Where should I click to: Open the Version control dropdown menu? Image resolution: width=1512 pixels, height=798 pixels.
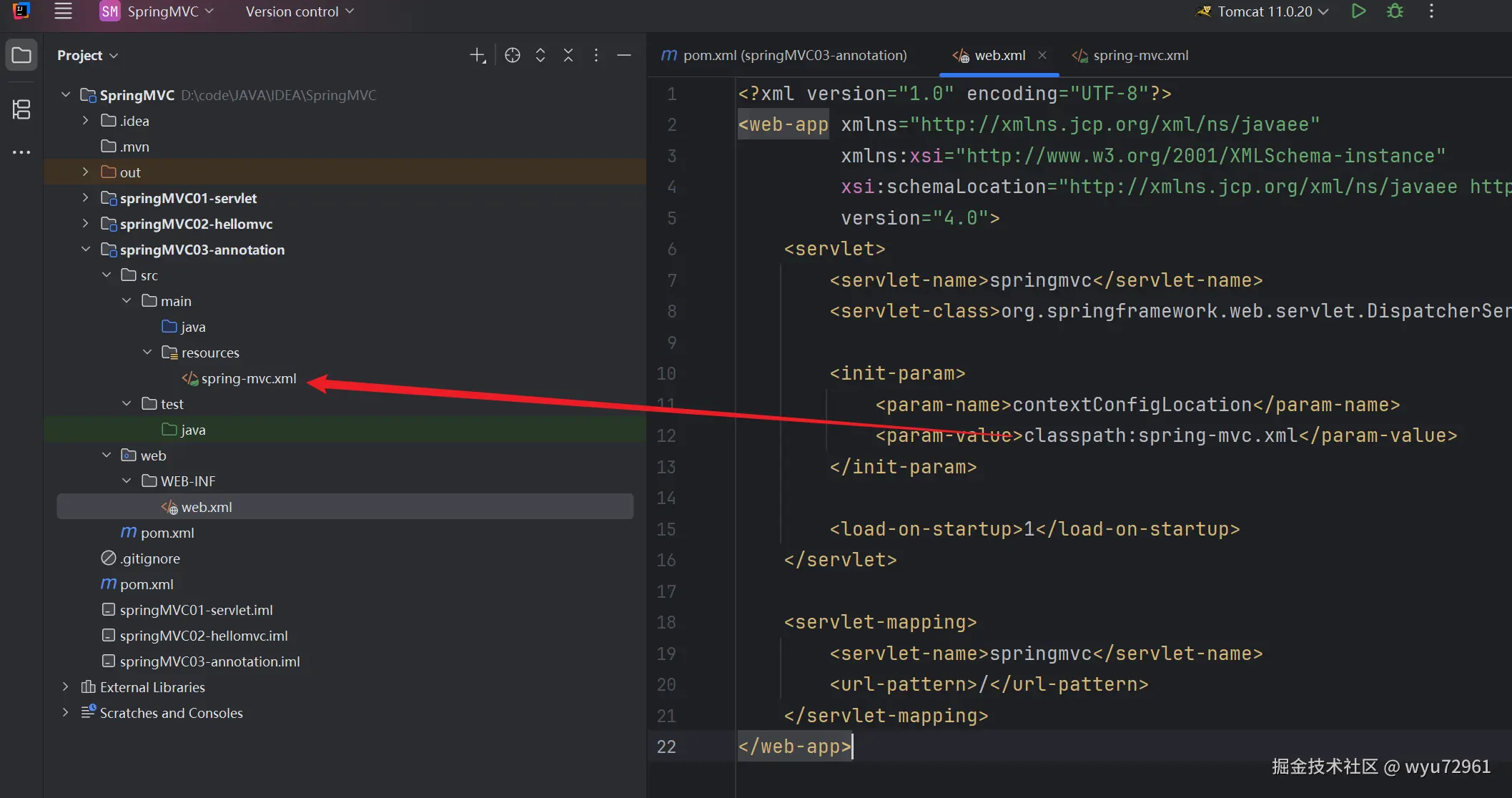point(299,11)
